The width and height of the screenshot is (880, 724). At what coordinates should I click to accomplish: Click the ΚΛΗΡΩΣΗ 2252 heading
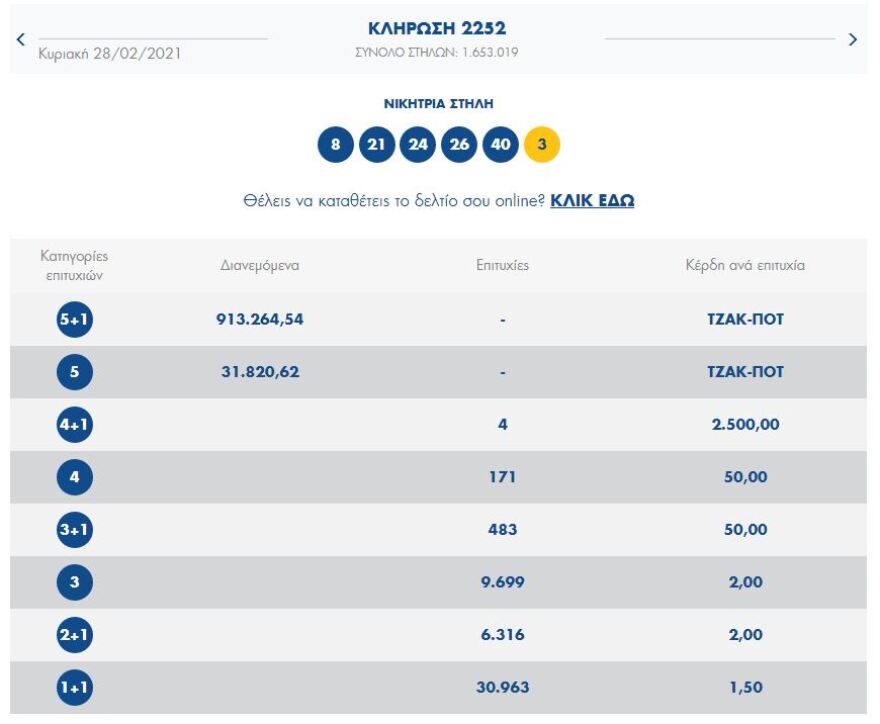(438, 27)
